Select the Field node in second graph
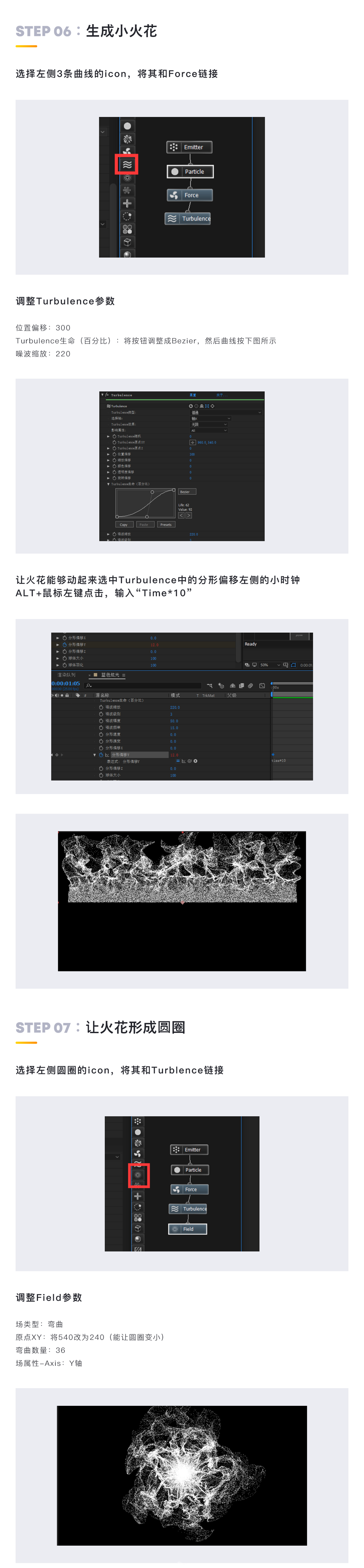Viewport: 364px width, 1568px height. [x=188, y=1228]
